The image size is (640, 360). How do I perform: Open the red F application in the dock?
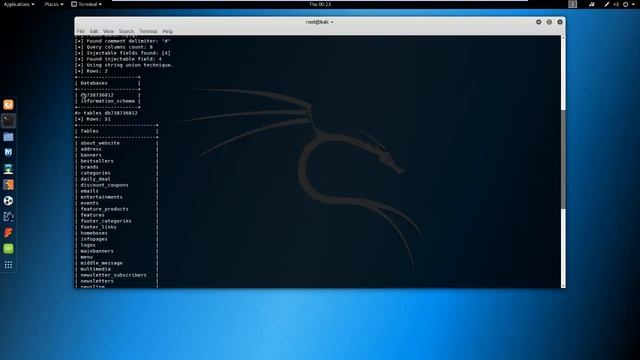pos(8,233)
